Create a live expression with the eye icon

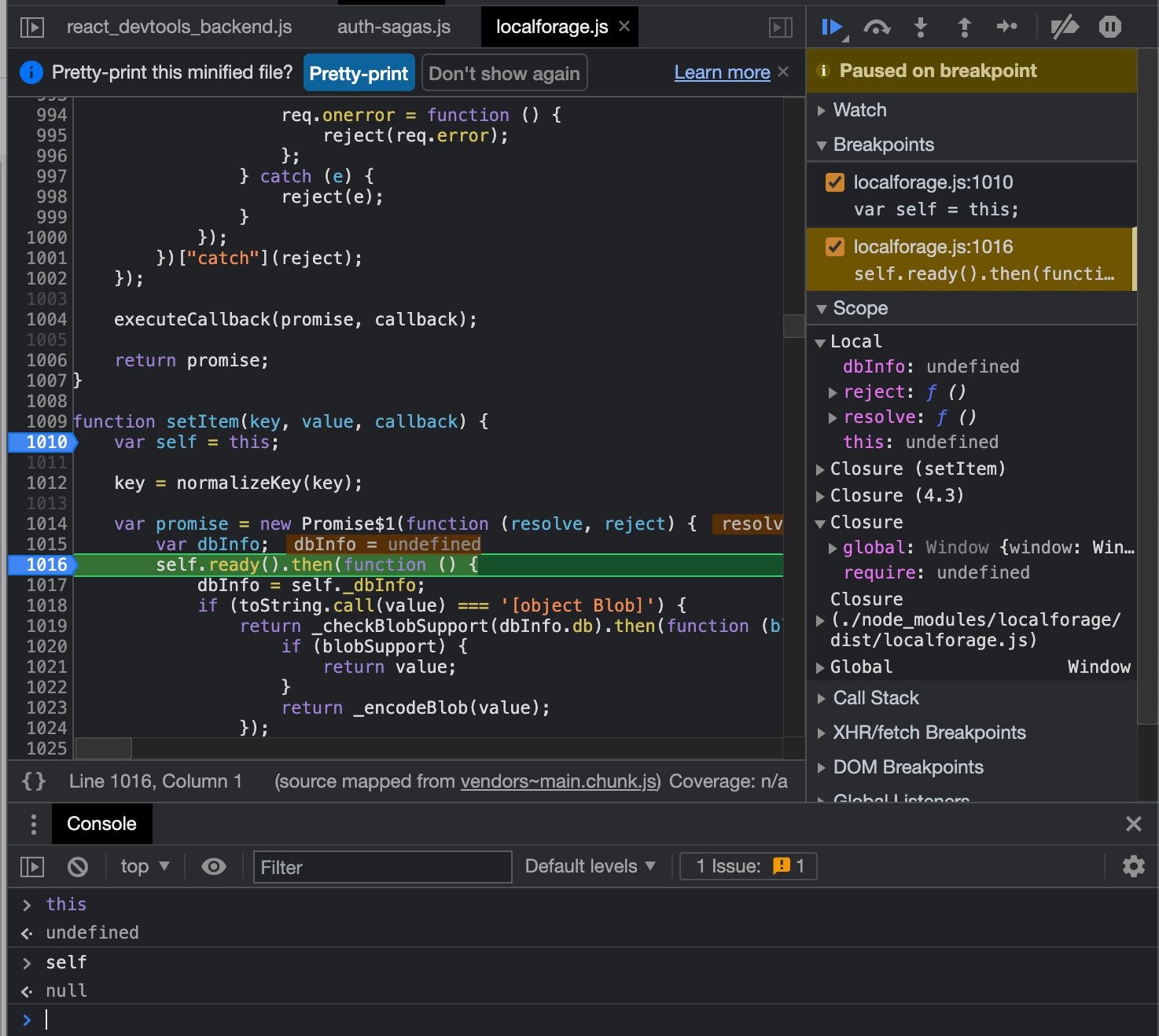pyautogui.click(x=213, y=866)
